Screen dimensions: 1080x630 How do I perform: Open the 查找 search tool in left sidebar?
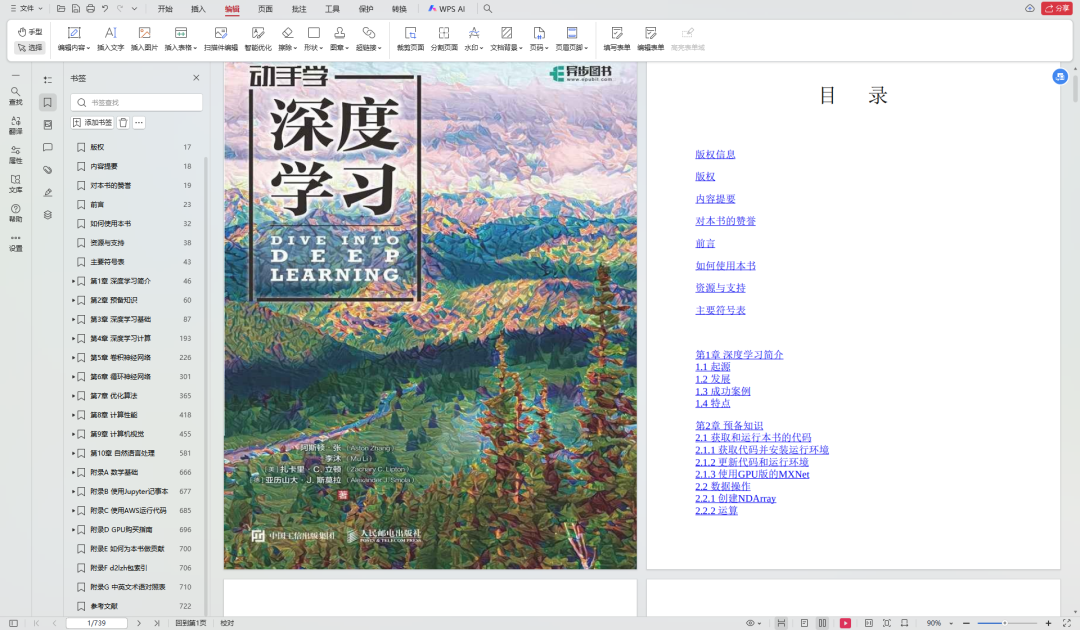[x=15, y=96]
